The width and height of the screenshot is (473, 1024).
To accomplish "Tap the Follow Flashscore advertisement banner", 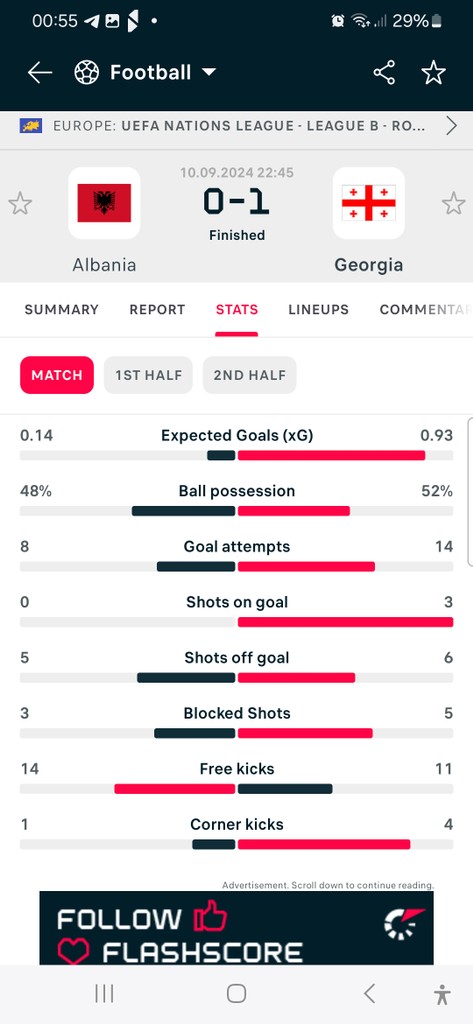I will click(x=236, y=928).
